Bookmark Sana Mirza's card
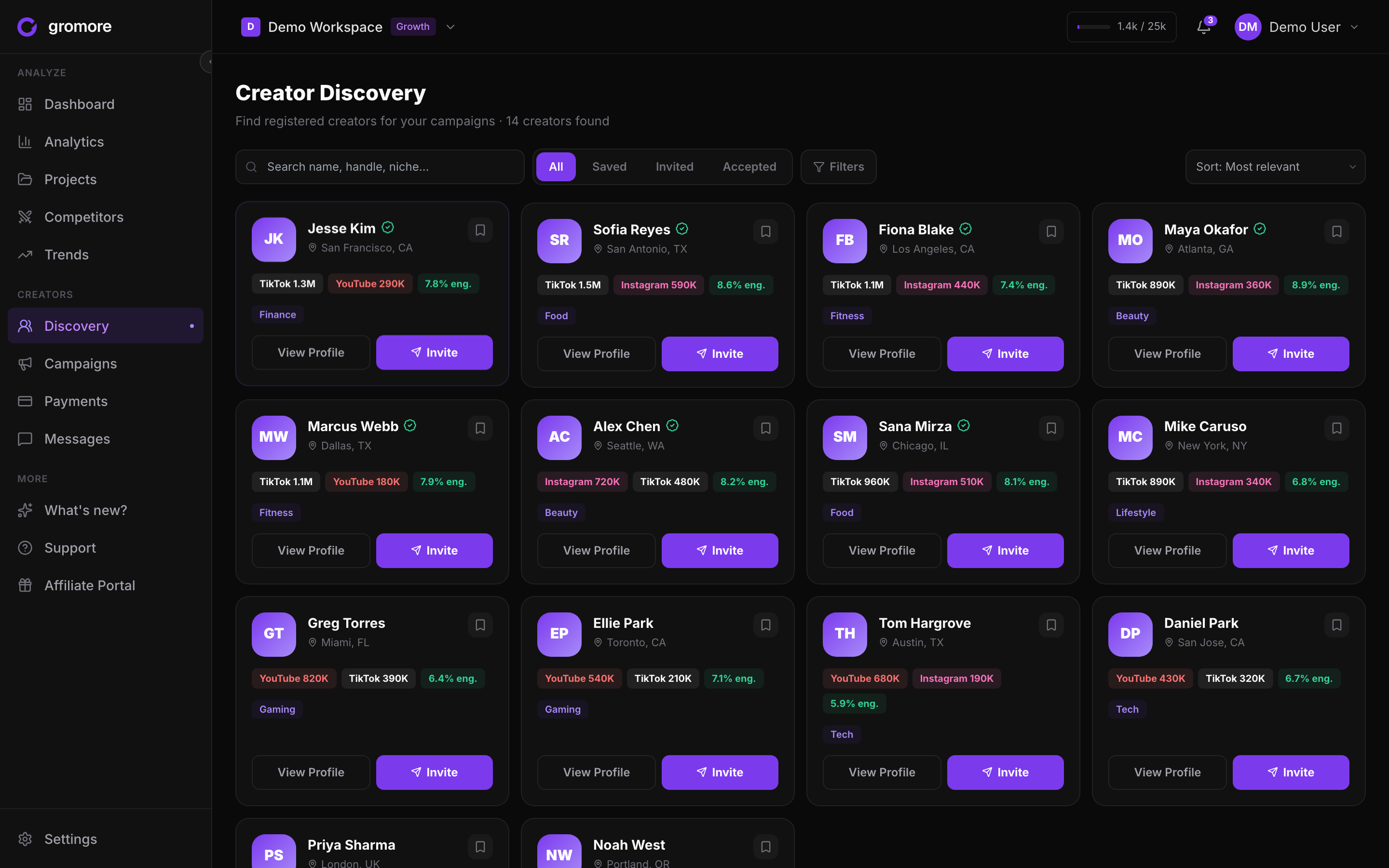Screen dimensions: 1389x868 (x=1051, y=428)
